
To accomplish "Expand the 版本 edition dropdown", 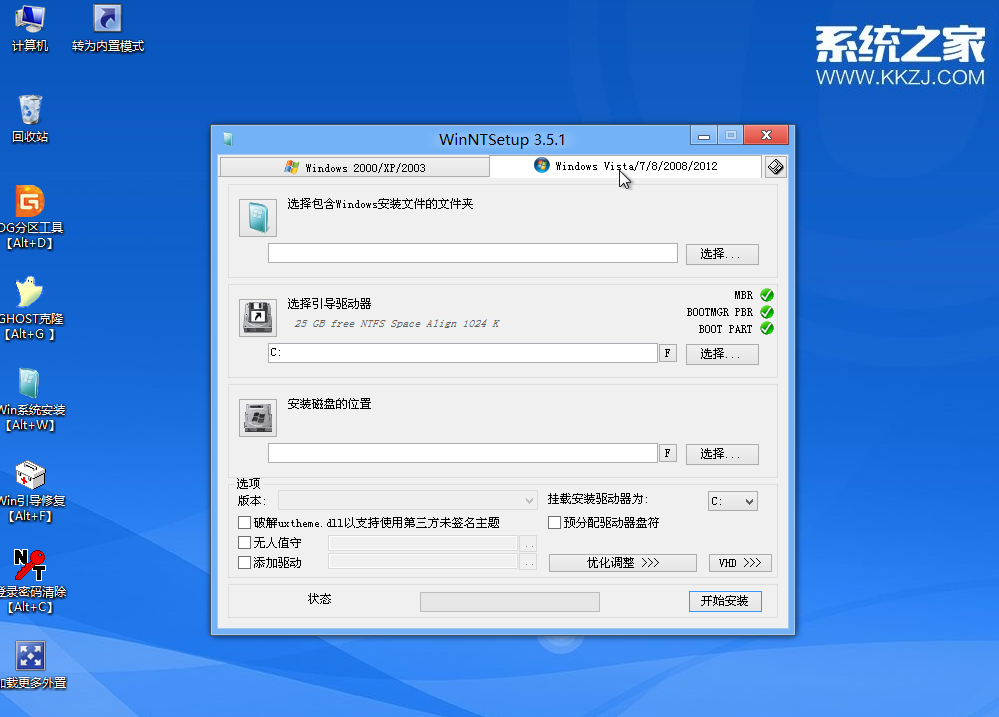I will [408, 500].
